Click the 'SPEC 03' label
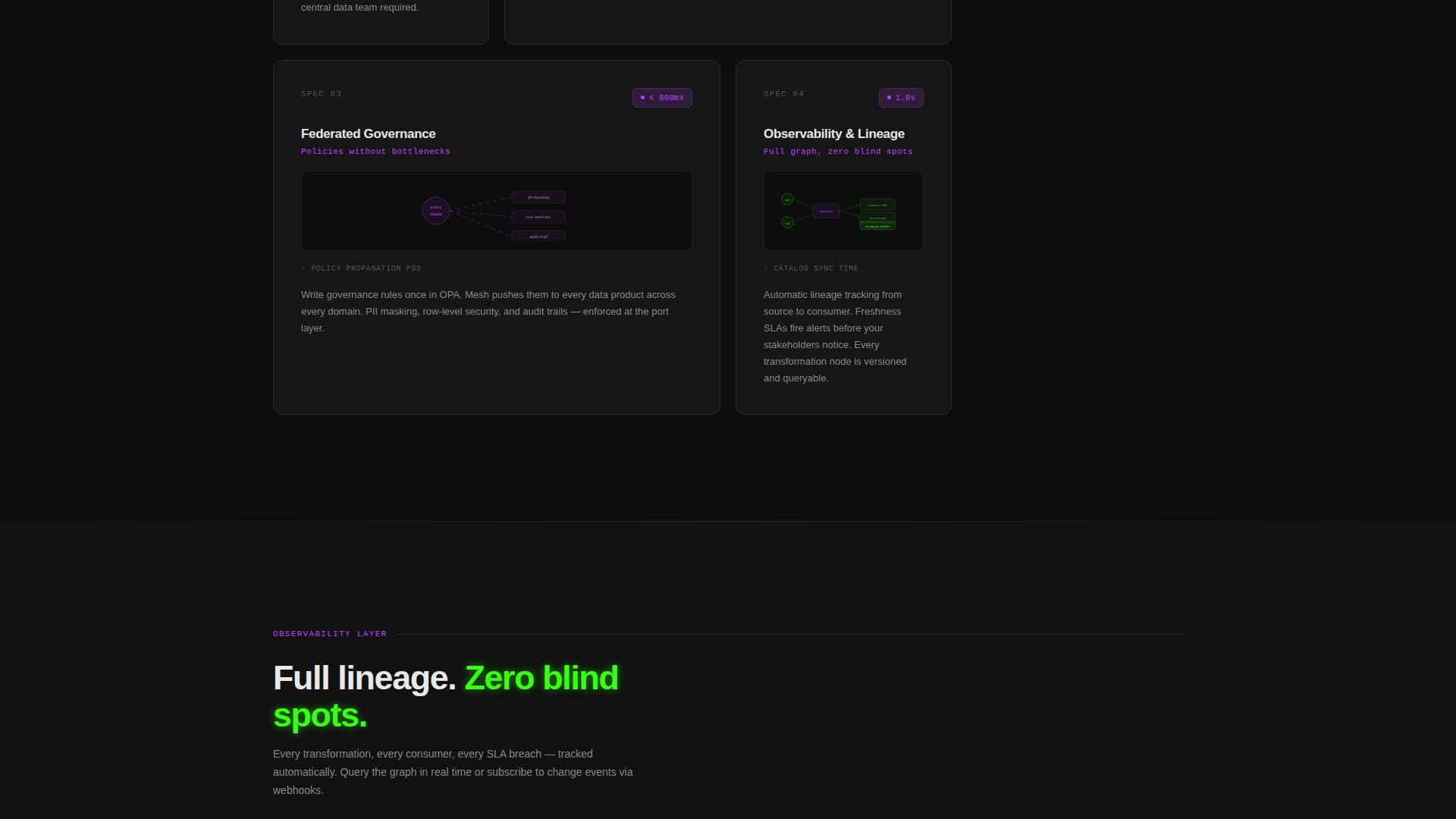 click(x=321, y=94)
